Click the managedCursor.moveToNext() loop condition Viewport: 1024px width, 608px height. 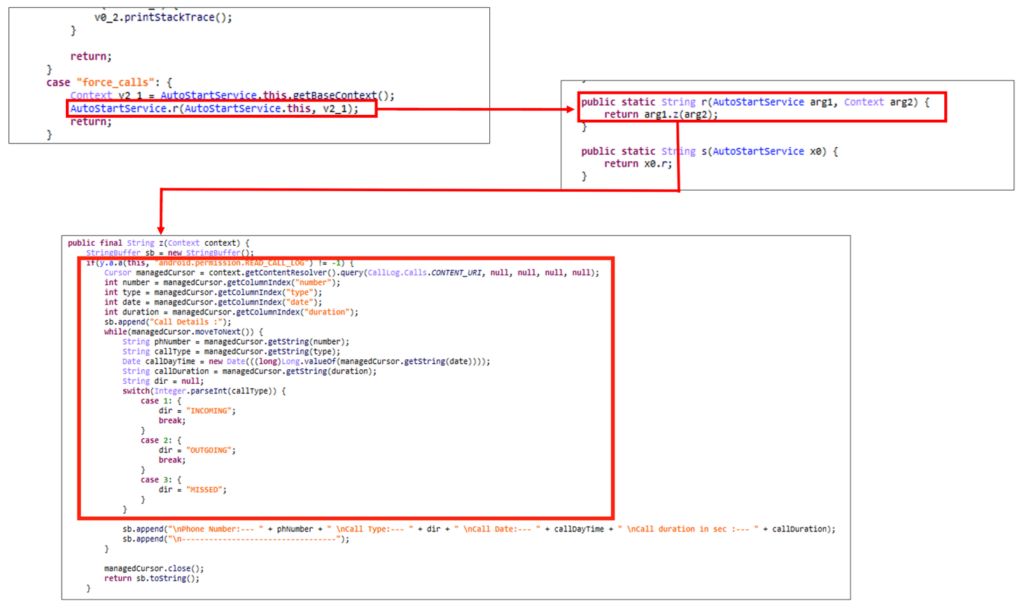[174, 331]
